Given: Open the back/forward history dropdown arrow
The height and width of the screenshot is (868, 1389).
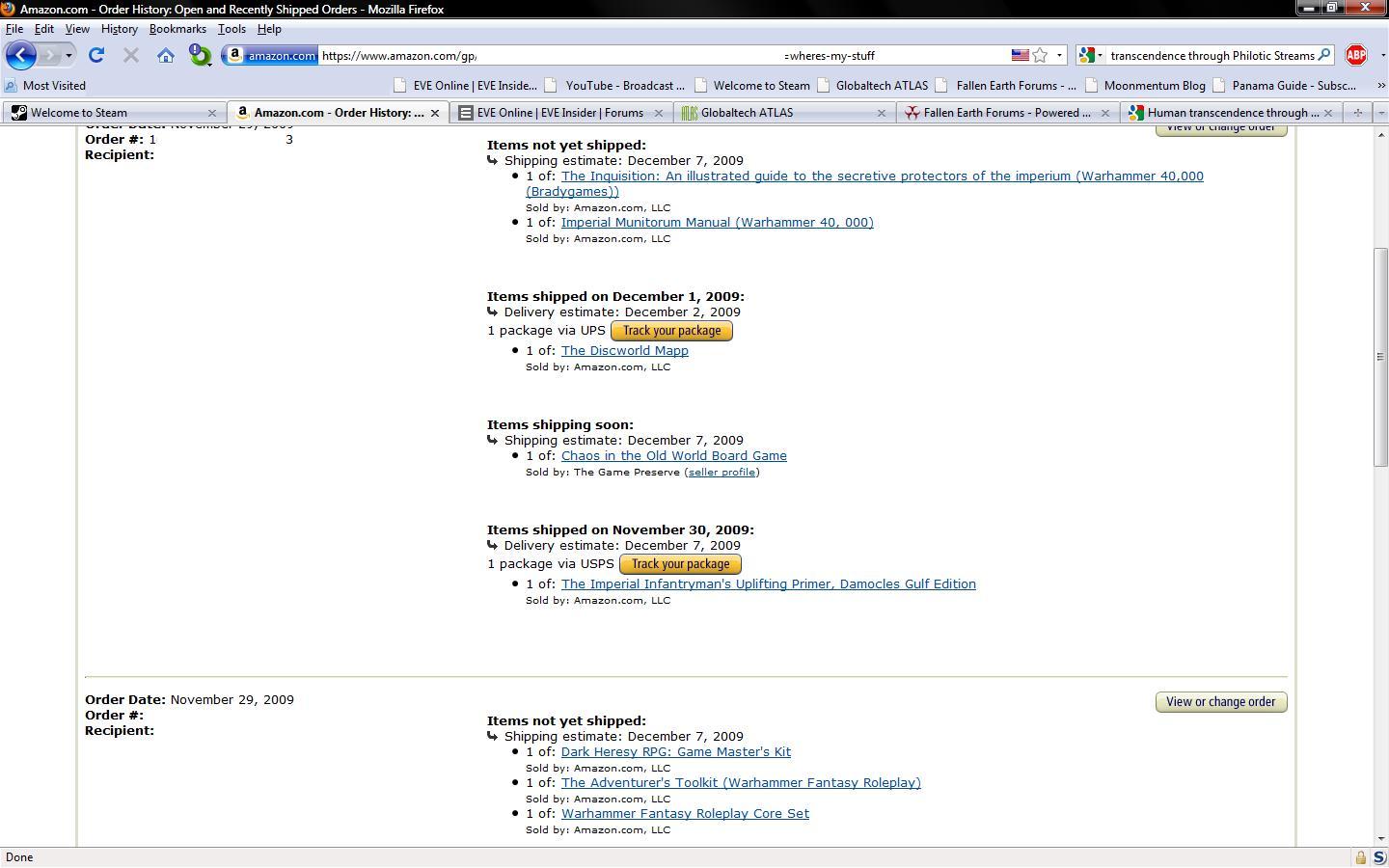Looking at the screenshot, I should 68,55.
